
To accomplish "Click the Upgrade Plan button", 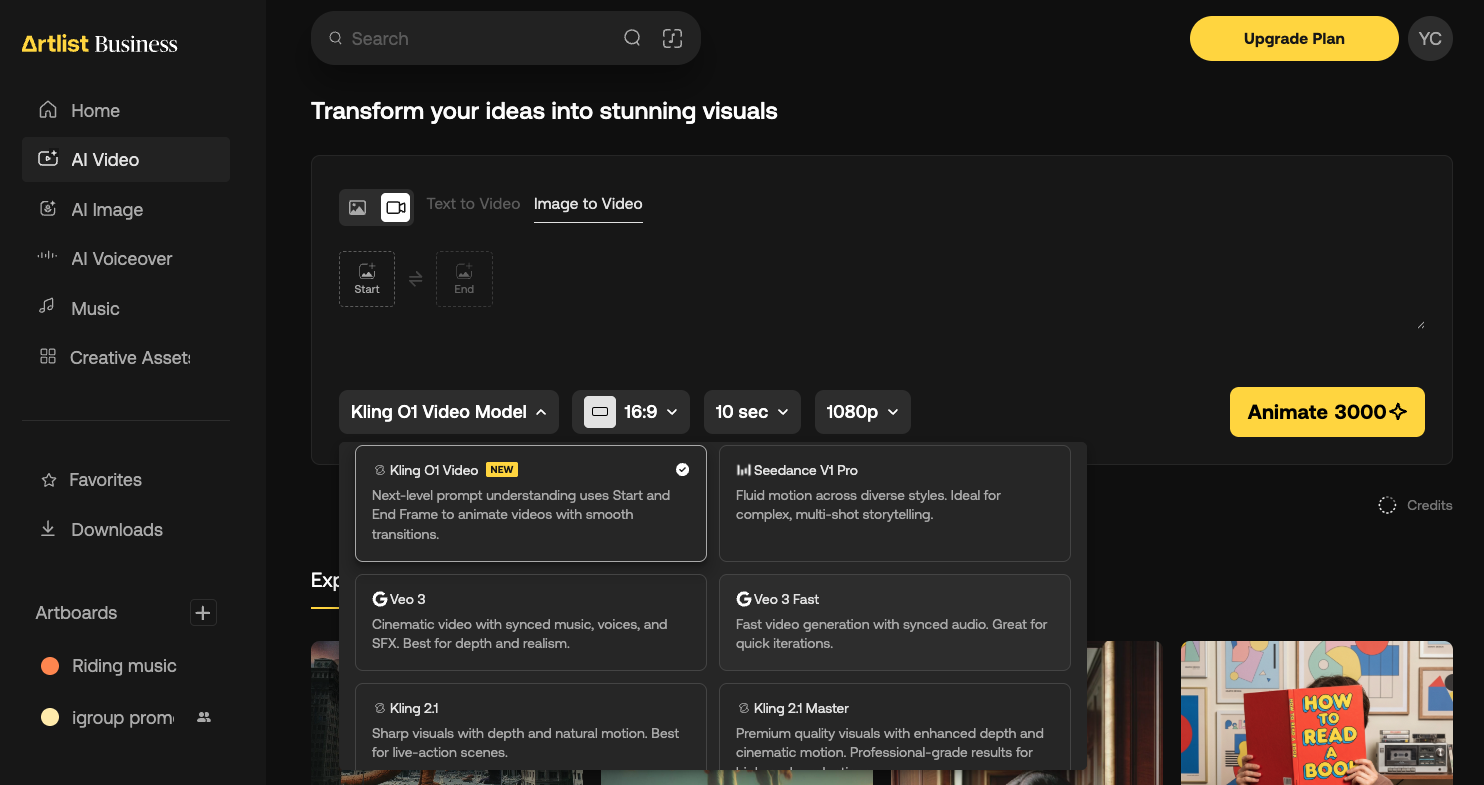I will click(1294, 39).
